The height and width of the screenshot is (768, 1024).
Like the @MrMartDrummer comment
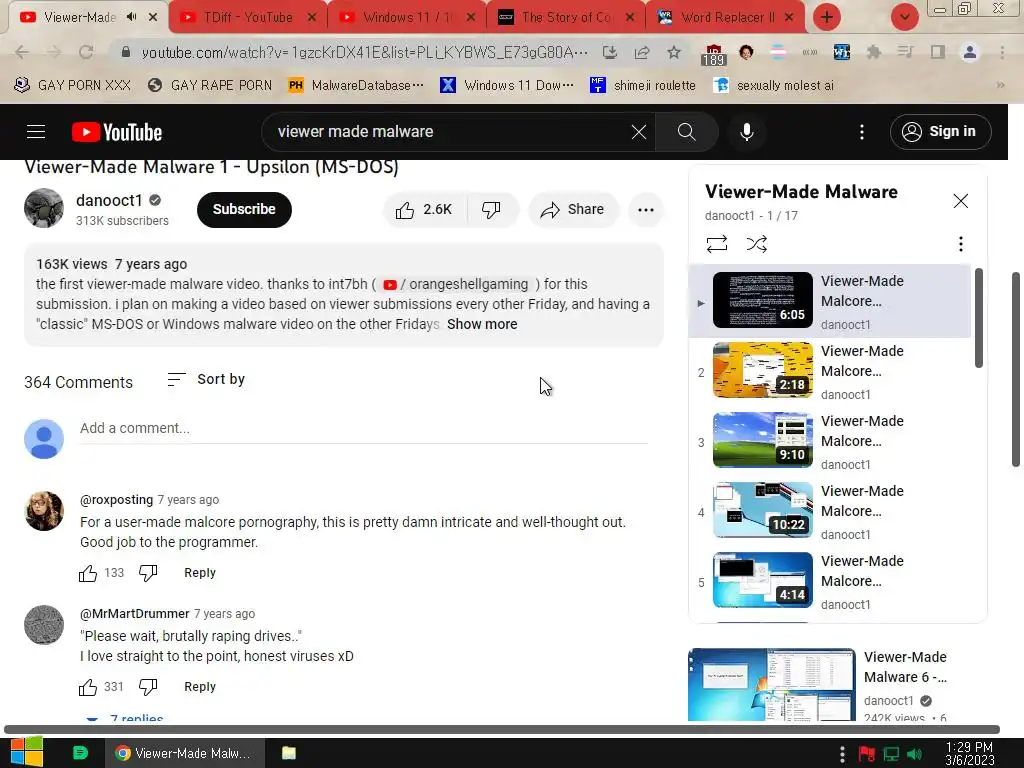click(88, 687)
